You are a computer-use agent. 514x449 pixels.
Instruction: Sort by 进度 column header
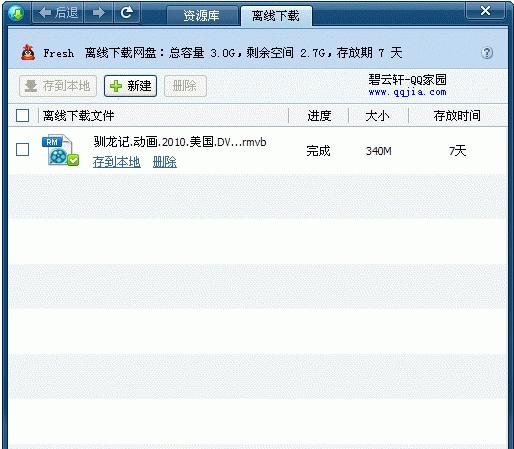tap(319, 116)
